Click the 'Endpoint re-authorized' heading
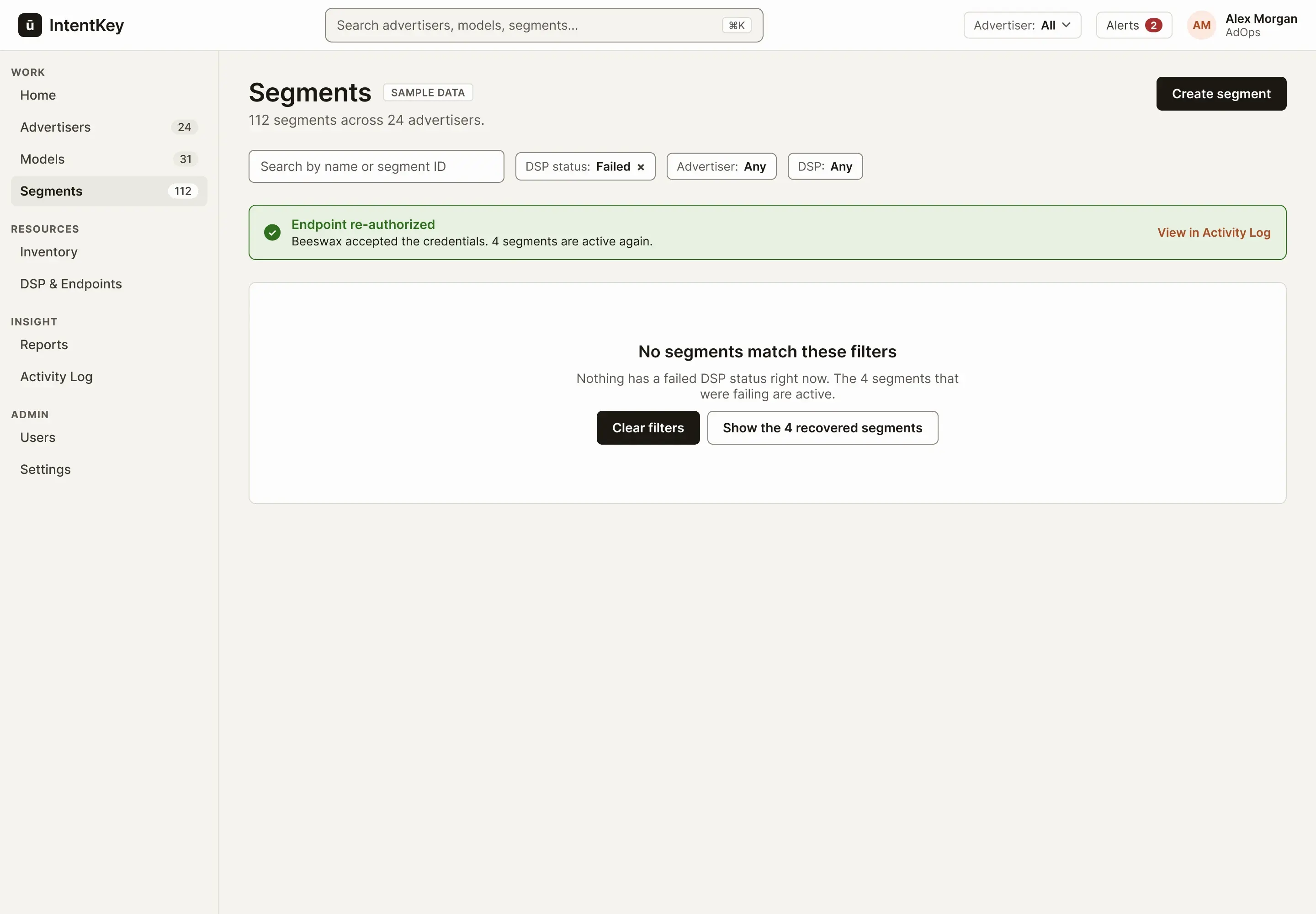The height and width of the screenshot is (914, 1316). click(x=363, y=224)
